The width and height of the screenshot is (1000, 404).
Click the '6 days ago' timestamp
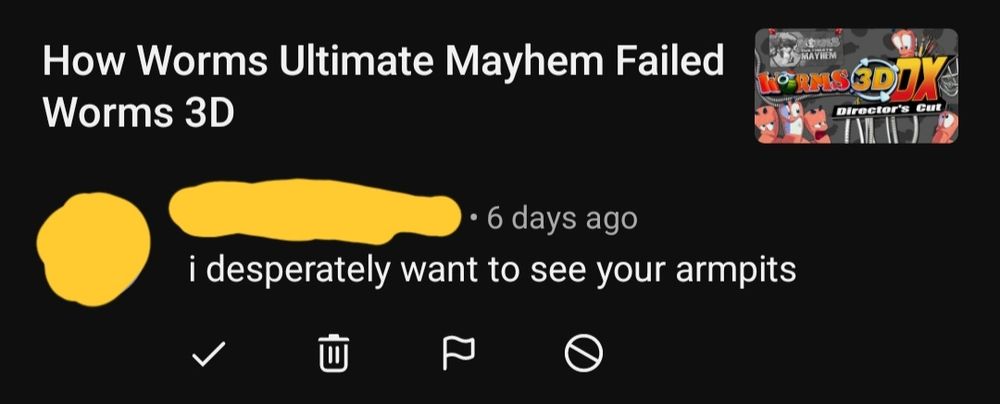(562, 219)
